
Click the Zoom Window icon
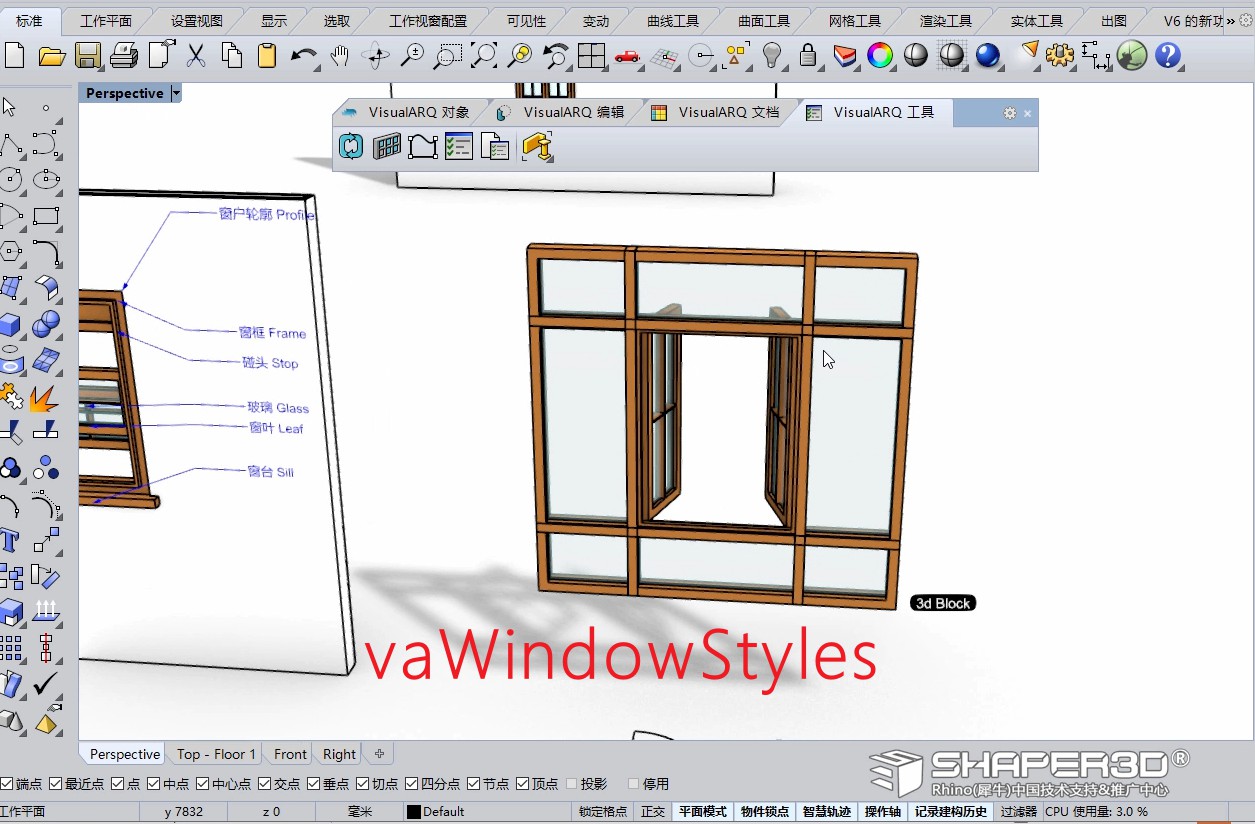pos(448,55)
